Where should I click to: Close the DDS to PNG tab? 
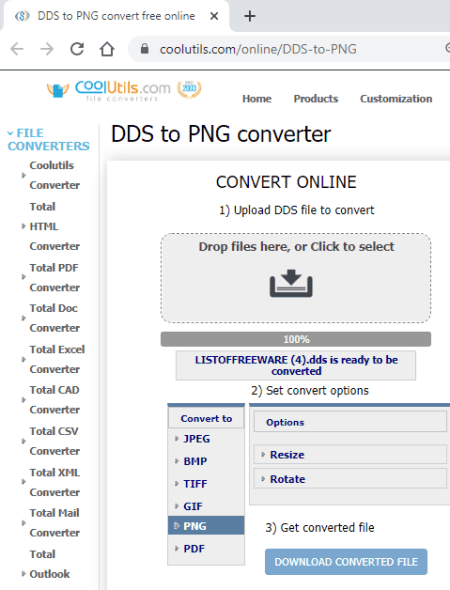[214, 16]
